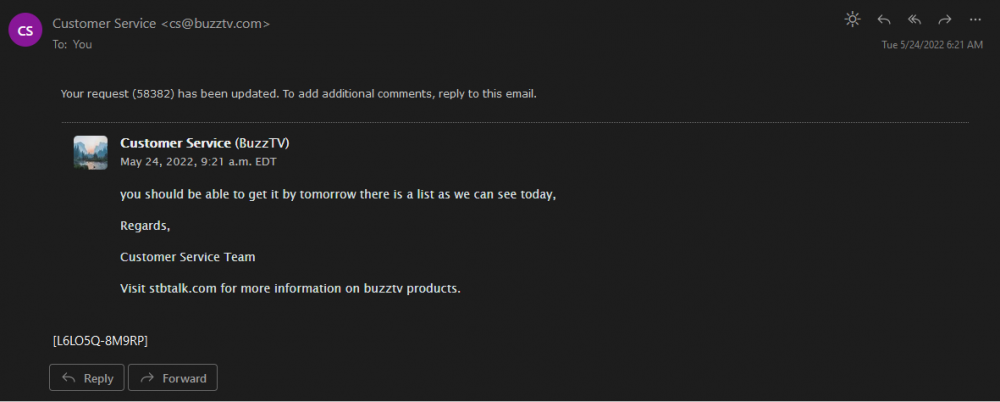Image resolution: width=1000 pixels, height=402 pixels.
Task: Click the ticket code [L6LO5Q-8M9RP]
Action: point(100,341)
